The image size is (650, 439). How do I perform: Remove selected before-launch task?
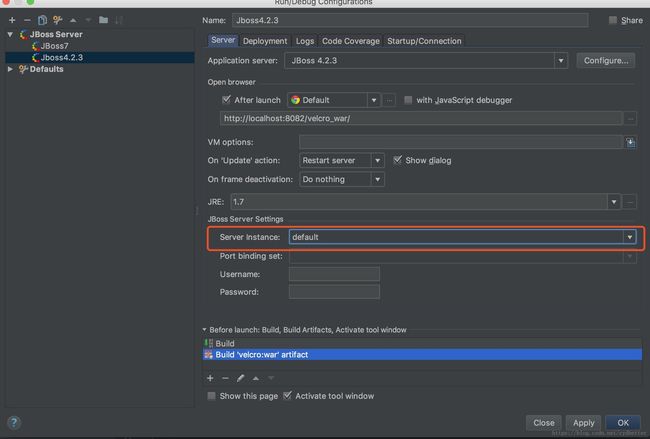[225, 378]
